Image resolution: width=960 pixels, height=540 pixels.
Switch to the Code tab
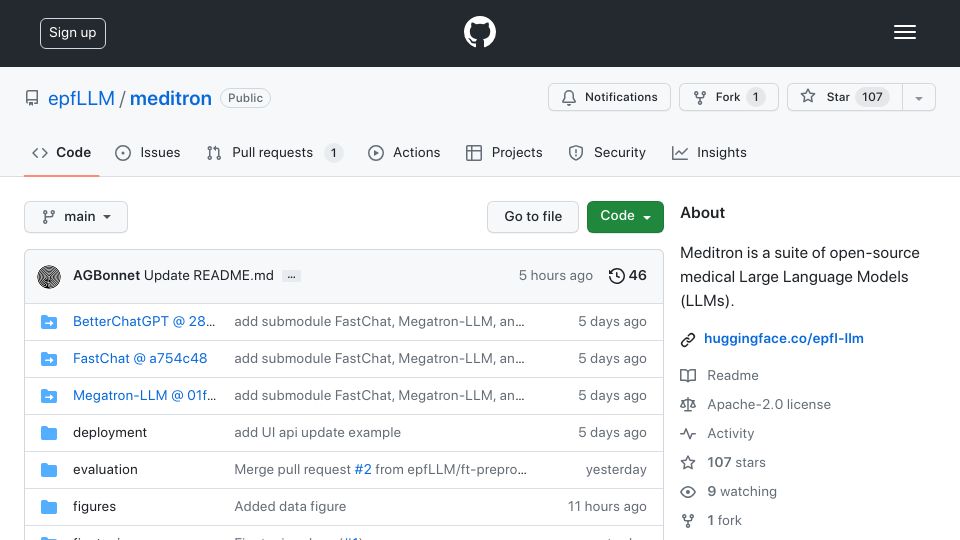coord(61,152)
